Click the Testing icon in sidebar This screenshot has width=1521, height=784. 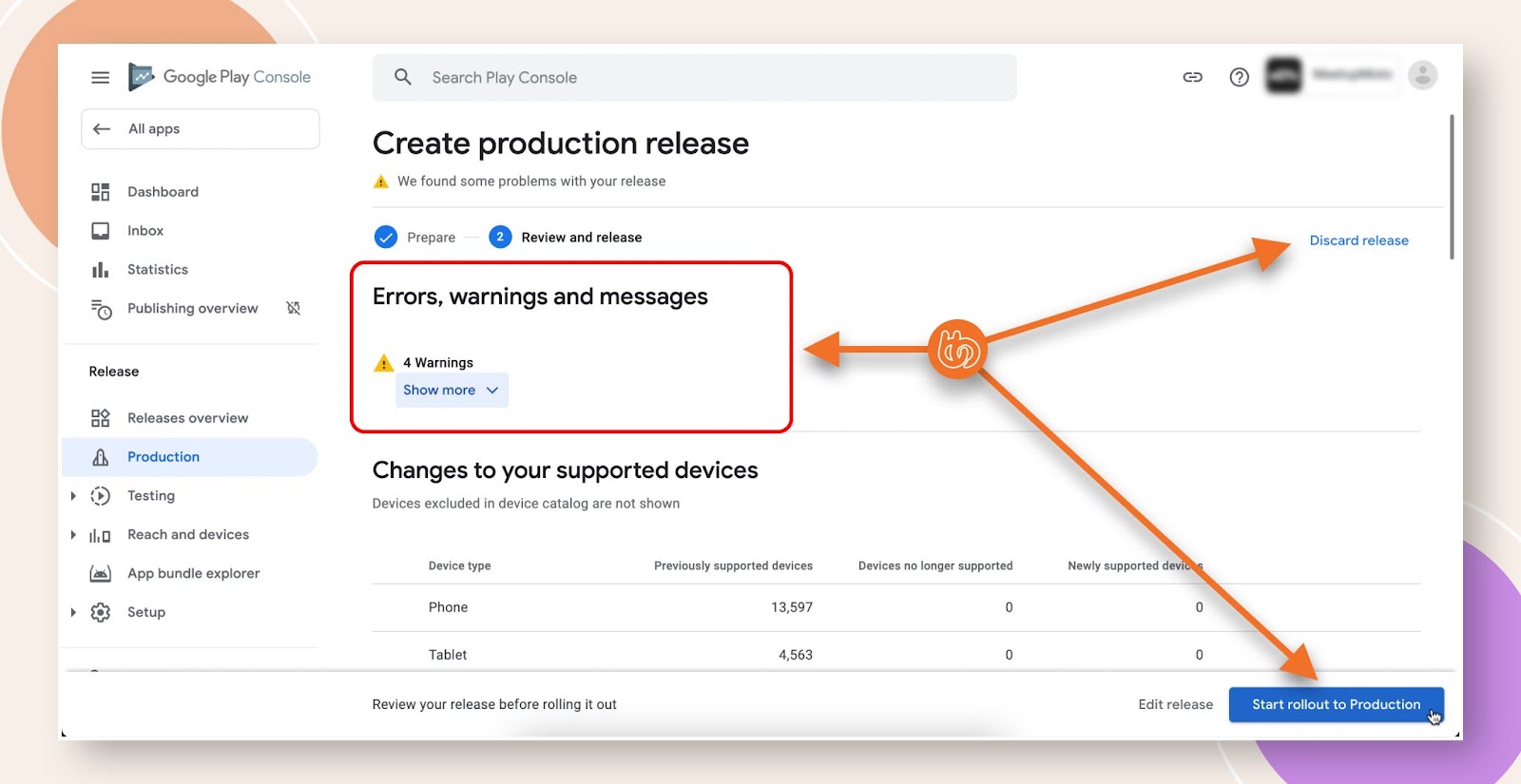100,496
